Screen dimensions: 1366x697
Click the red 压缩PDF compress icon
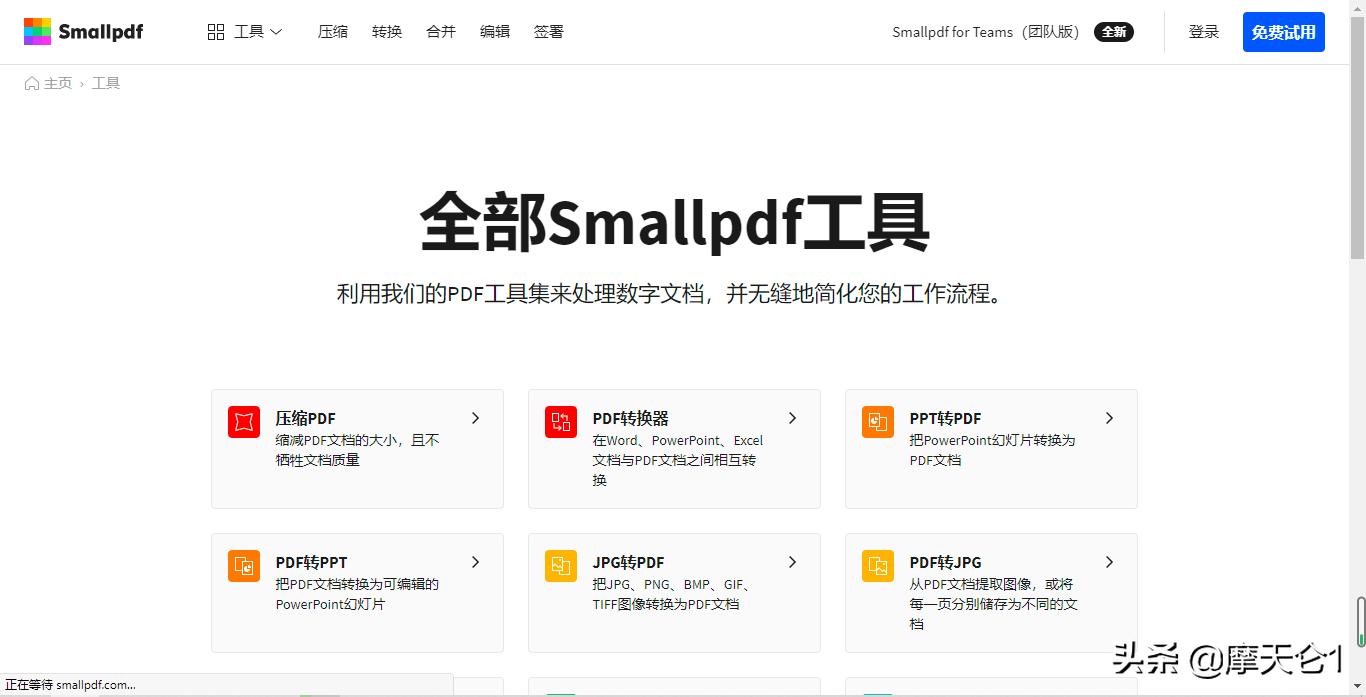coord(244,422)
